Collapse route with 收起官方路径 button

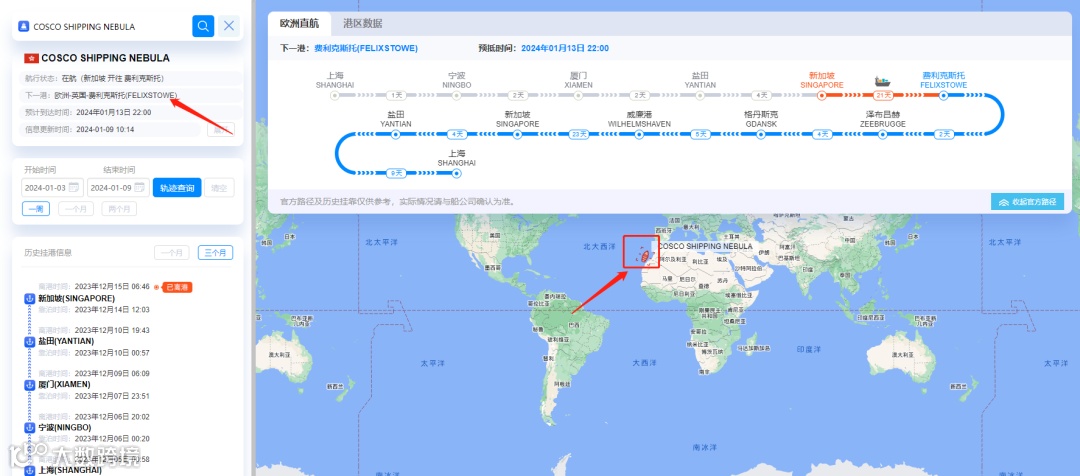click(x=1028, y=202)
